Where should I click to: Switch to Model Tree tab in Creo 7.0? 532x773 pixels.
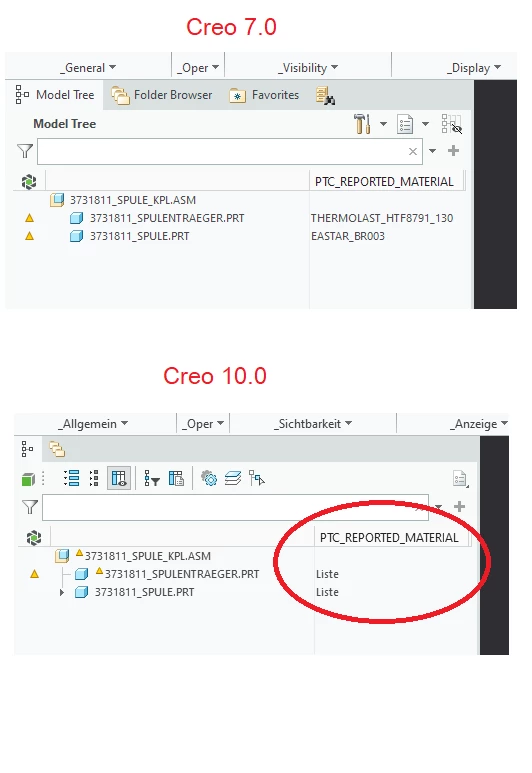pyautogui.click(x=55, y=95)
